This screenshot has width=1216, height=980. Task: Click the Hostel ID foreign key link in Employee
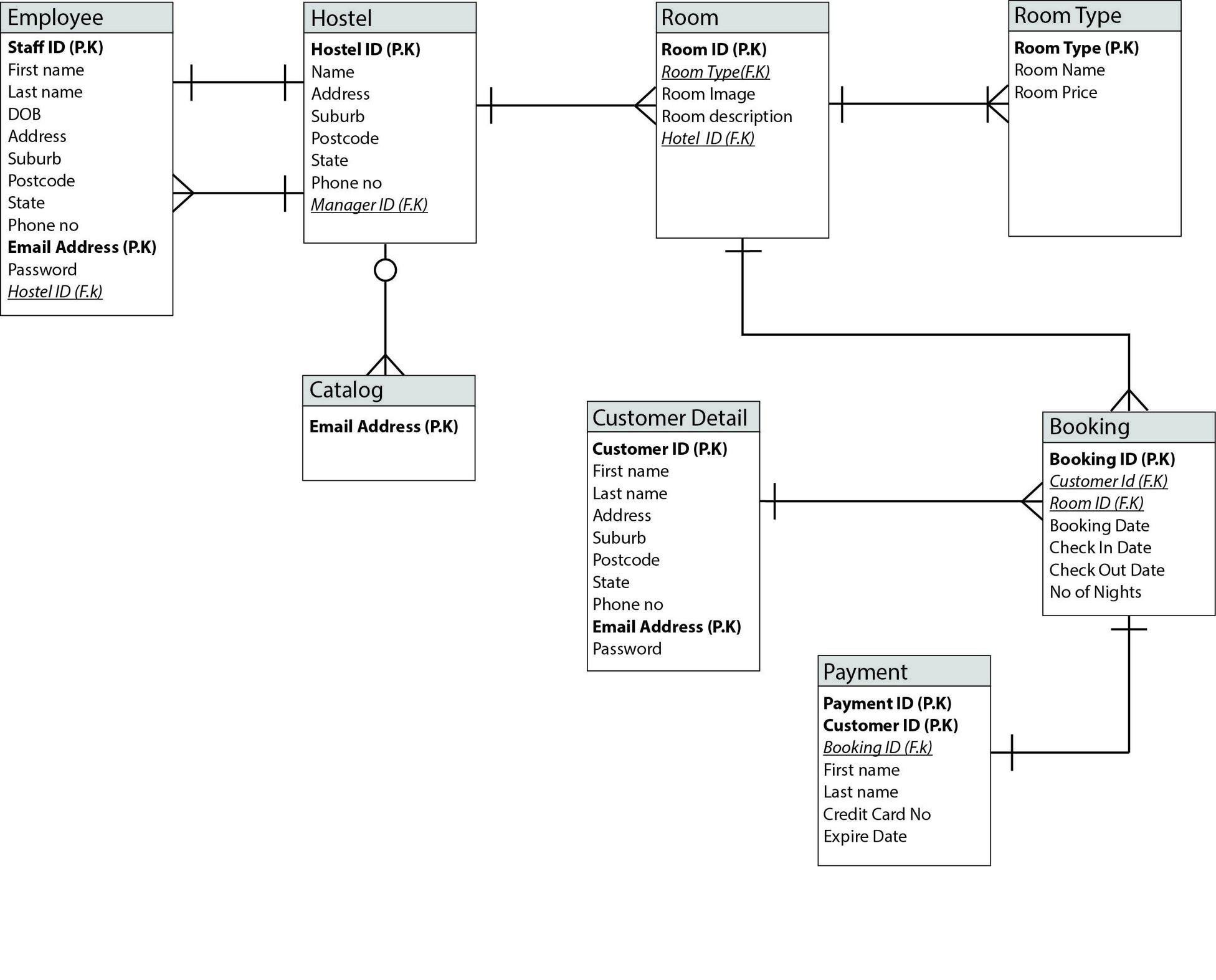[74, 296]
